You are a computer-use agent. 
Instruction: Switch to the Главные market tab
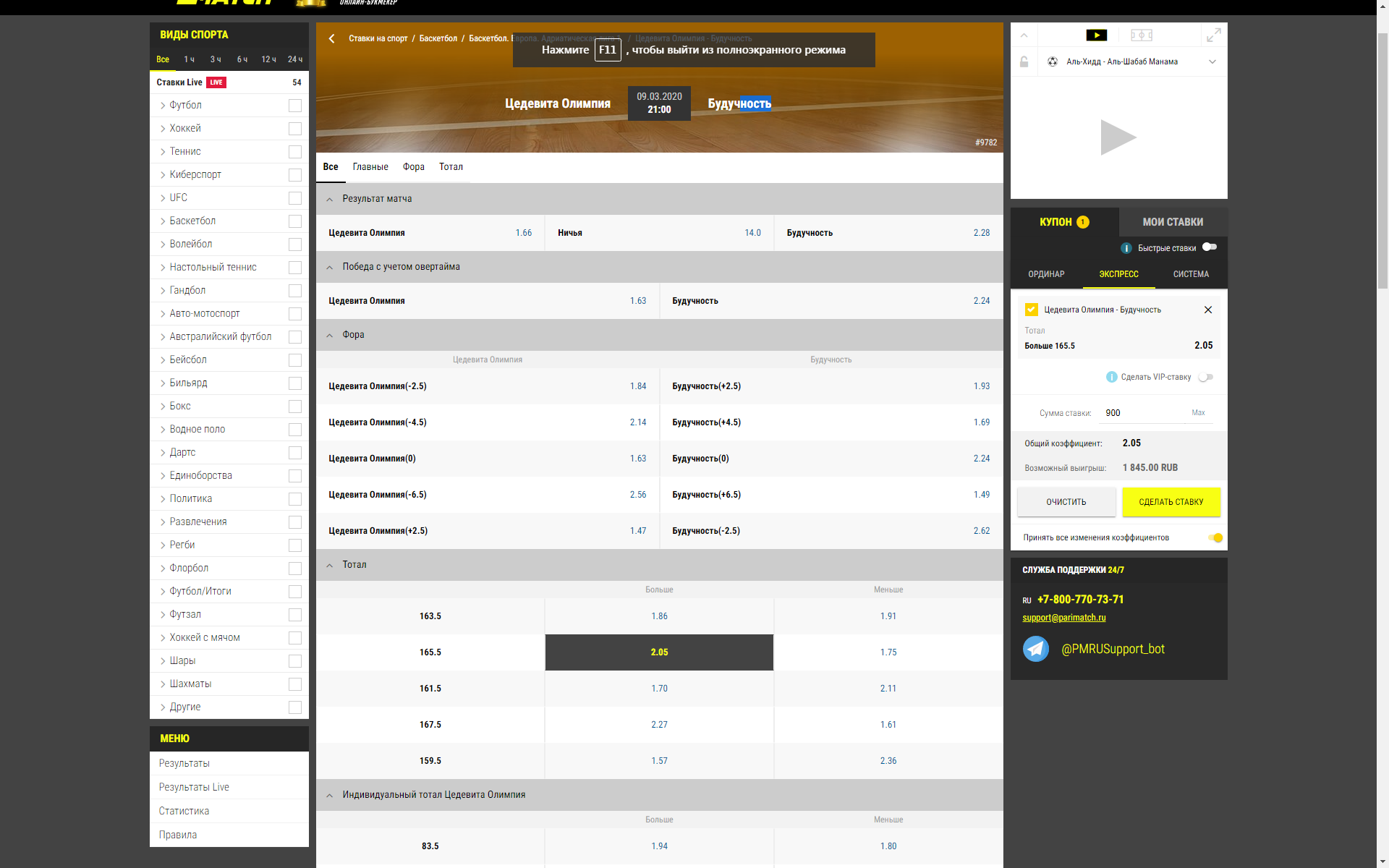click(370, 167)
